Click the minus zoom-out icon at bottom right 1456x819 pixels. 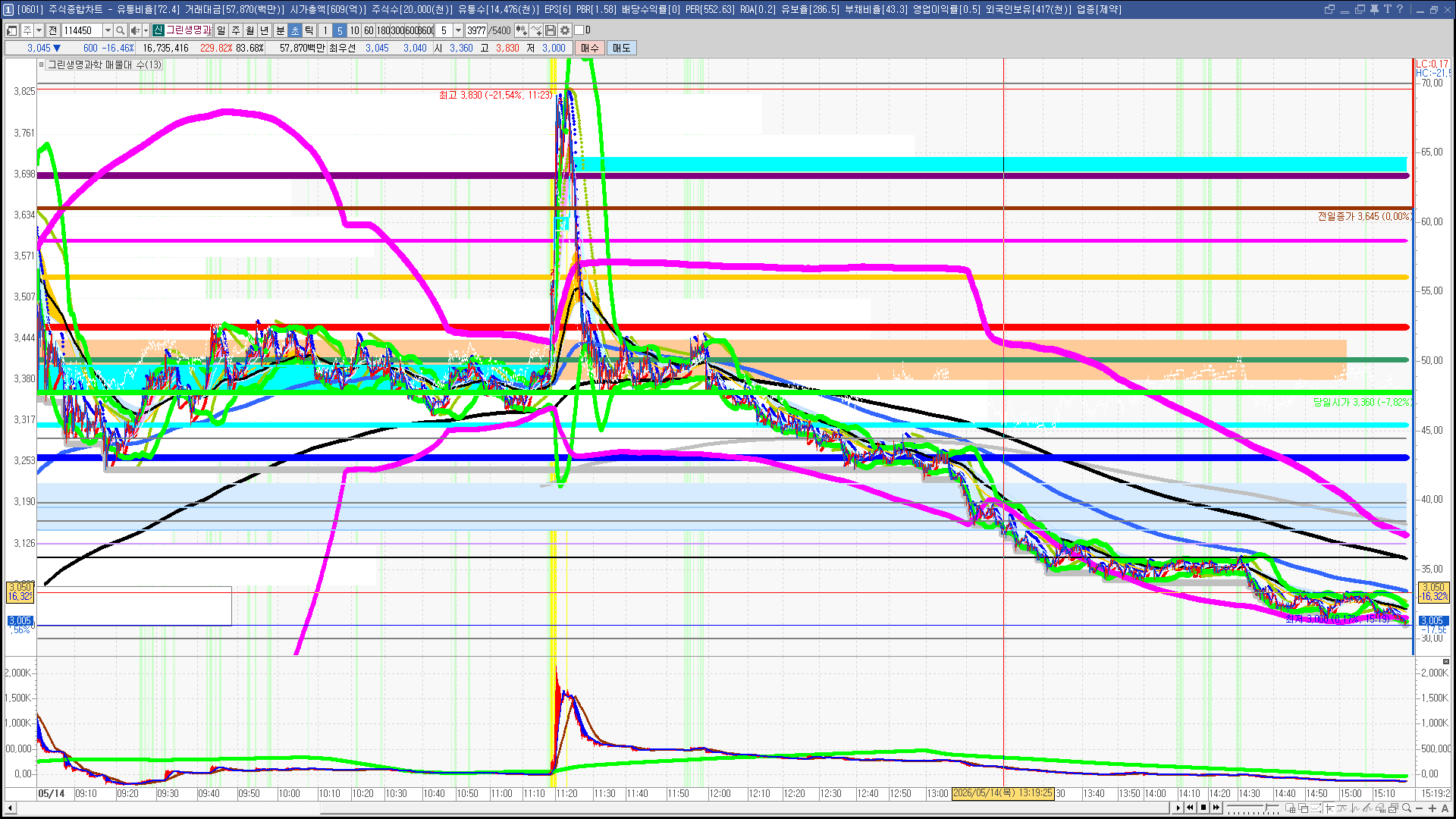(x=1420, y=808)
